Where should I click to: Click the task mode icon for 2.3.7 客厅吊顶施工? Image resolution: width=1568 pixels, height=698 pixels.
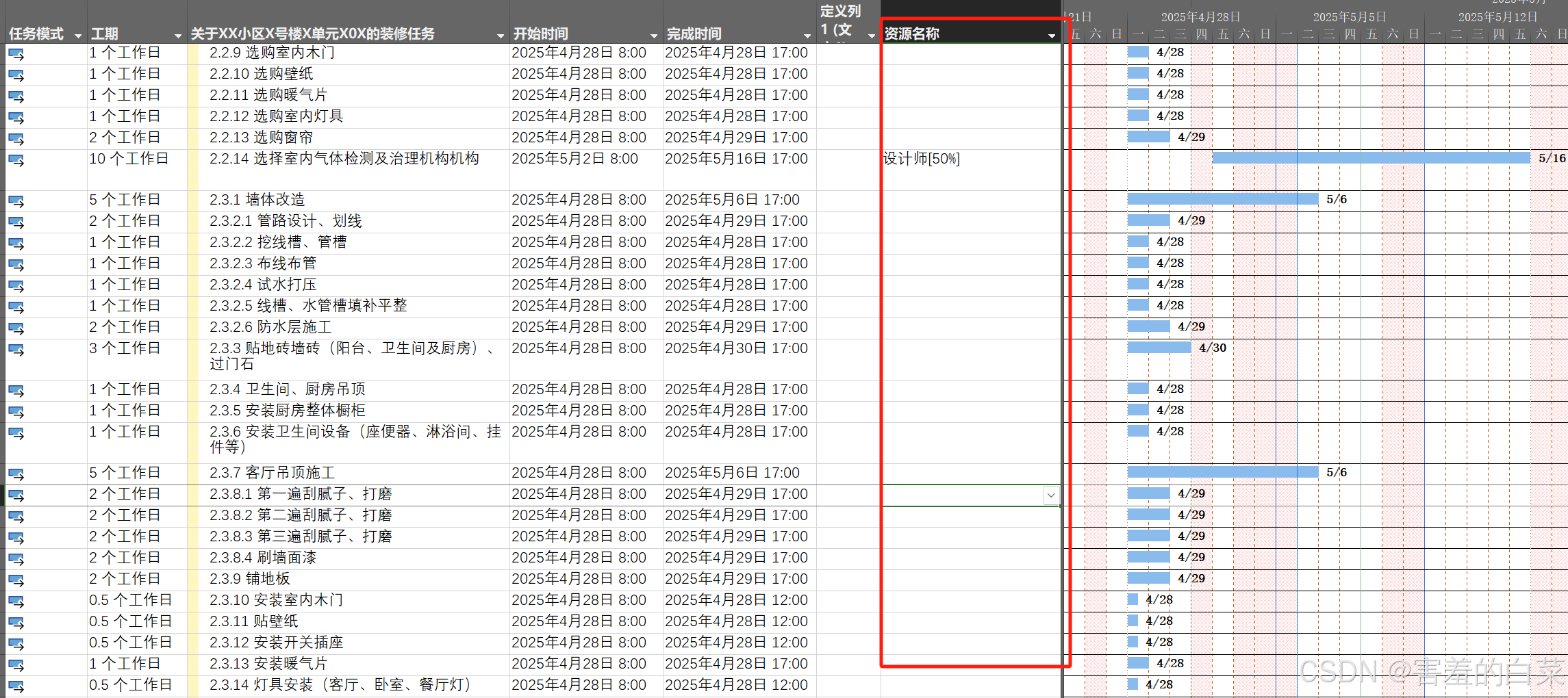[x=16, y=474]
